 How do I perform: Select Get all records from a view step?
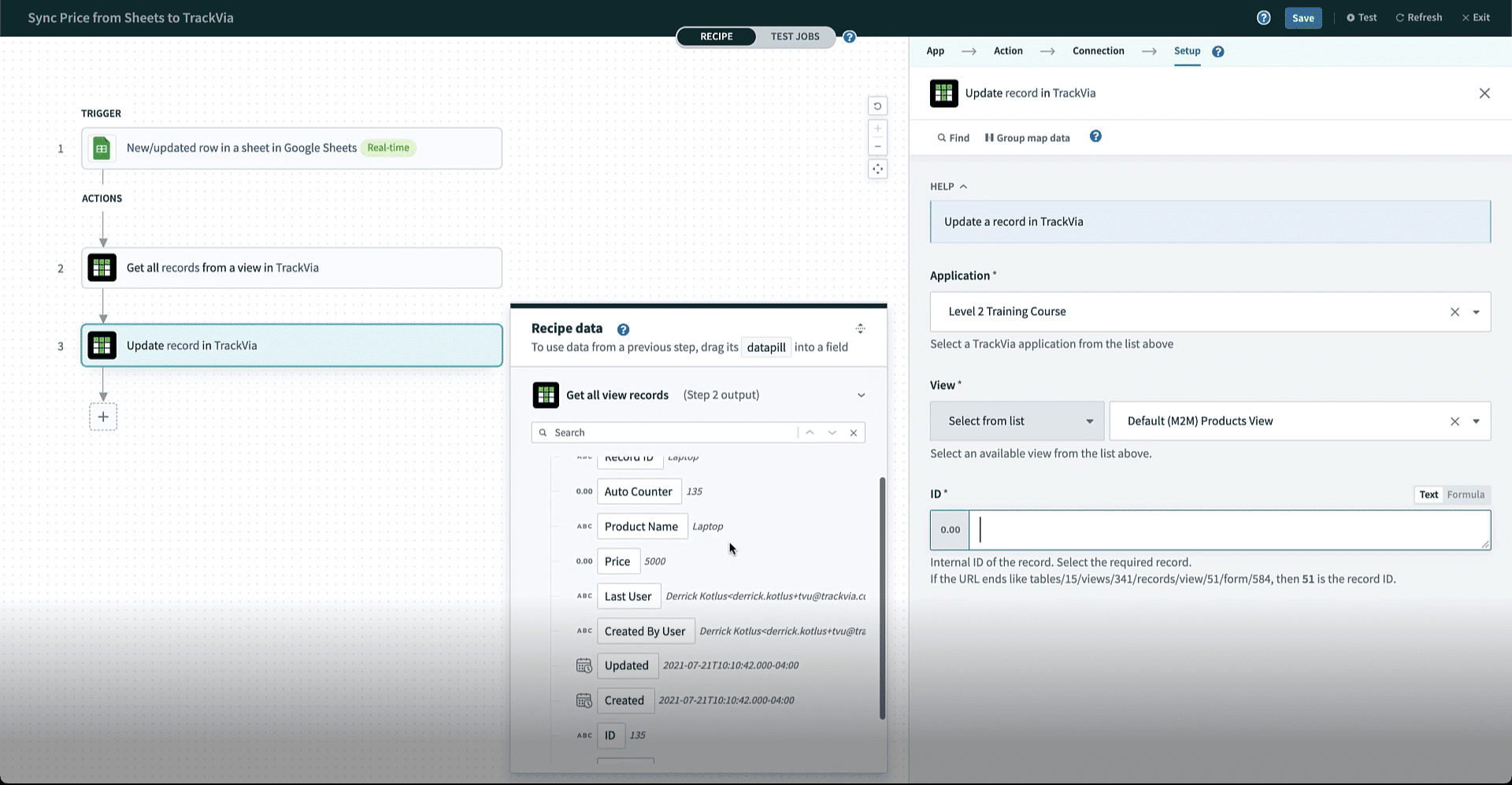[x=291, y=268]
